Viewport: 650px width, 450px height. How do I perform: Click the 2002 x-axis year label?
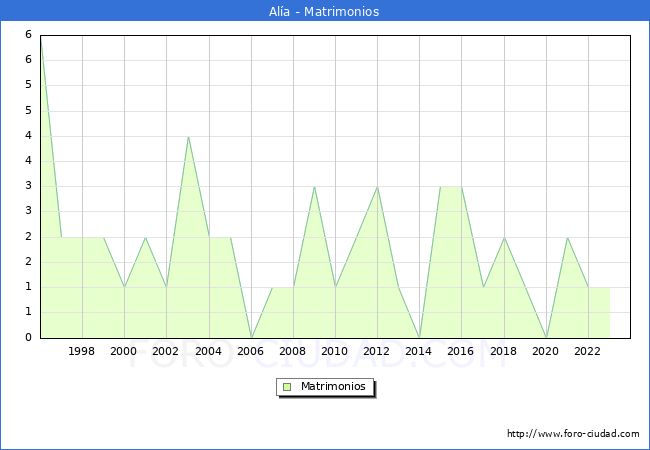(166, 351)
